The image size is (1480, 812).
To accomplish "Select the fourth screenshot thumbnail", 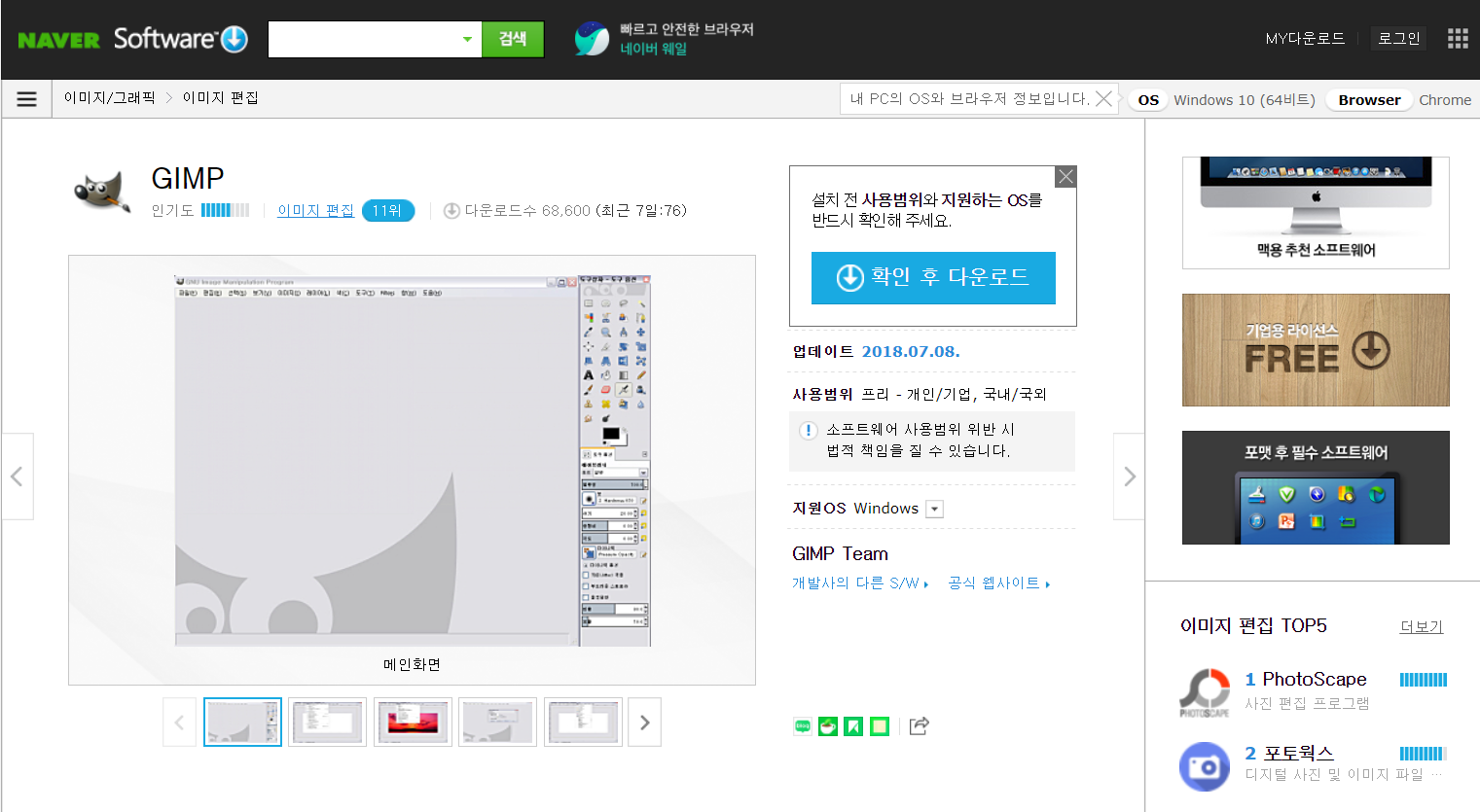I will [x=497, y=722].
